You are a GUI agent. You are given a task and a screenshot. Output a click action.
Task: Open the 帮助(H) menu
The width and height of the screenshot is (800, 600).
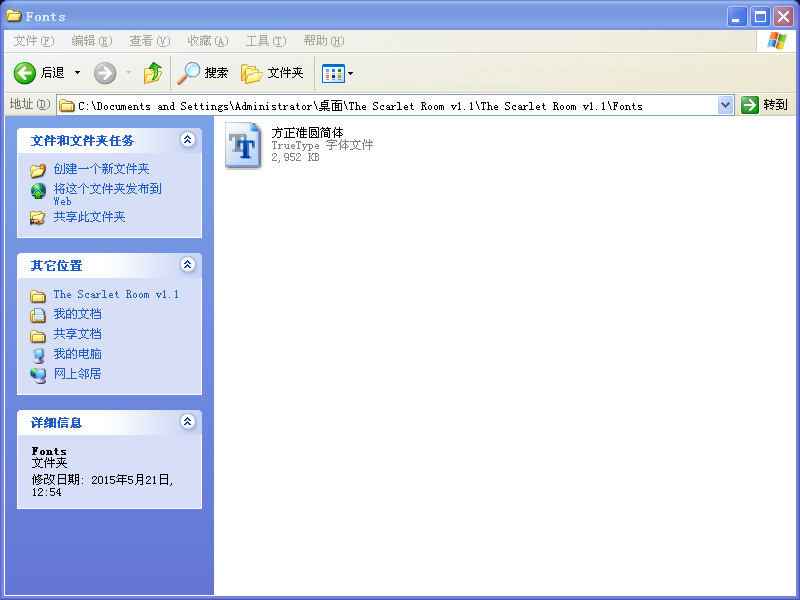tap(324, 41)
